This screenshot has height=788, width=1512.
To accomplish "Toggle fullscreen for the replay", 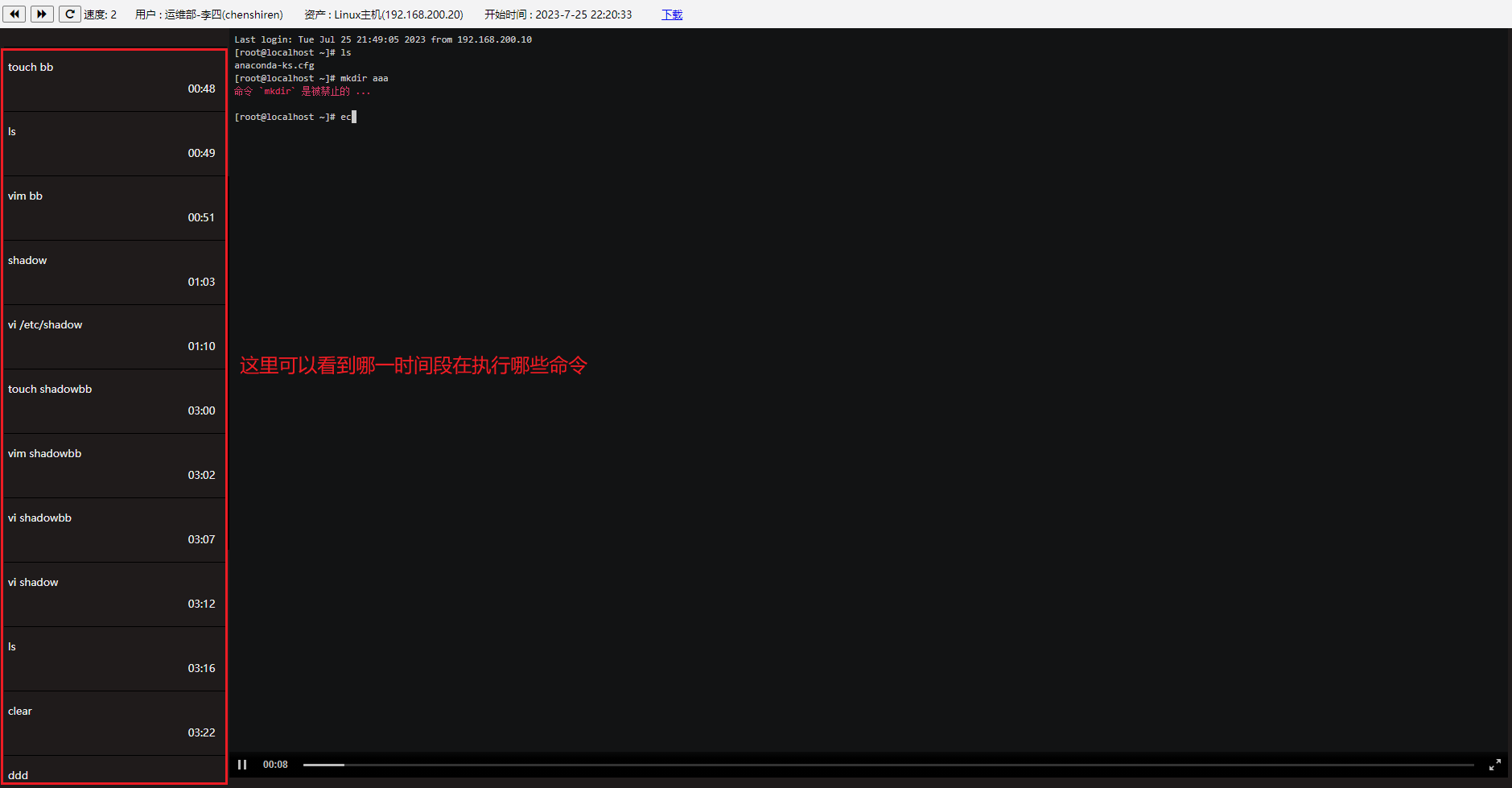I will click(1494, 765).
